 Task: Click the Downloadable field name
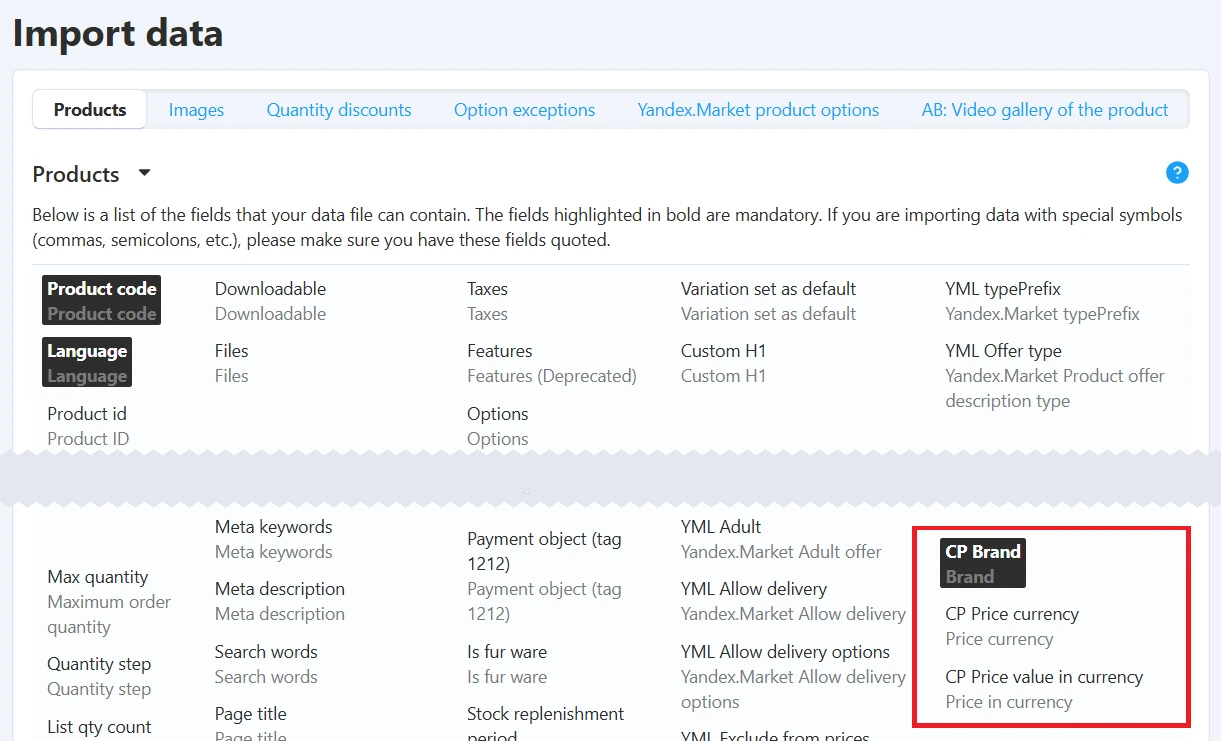coord(270,289)
